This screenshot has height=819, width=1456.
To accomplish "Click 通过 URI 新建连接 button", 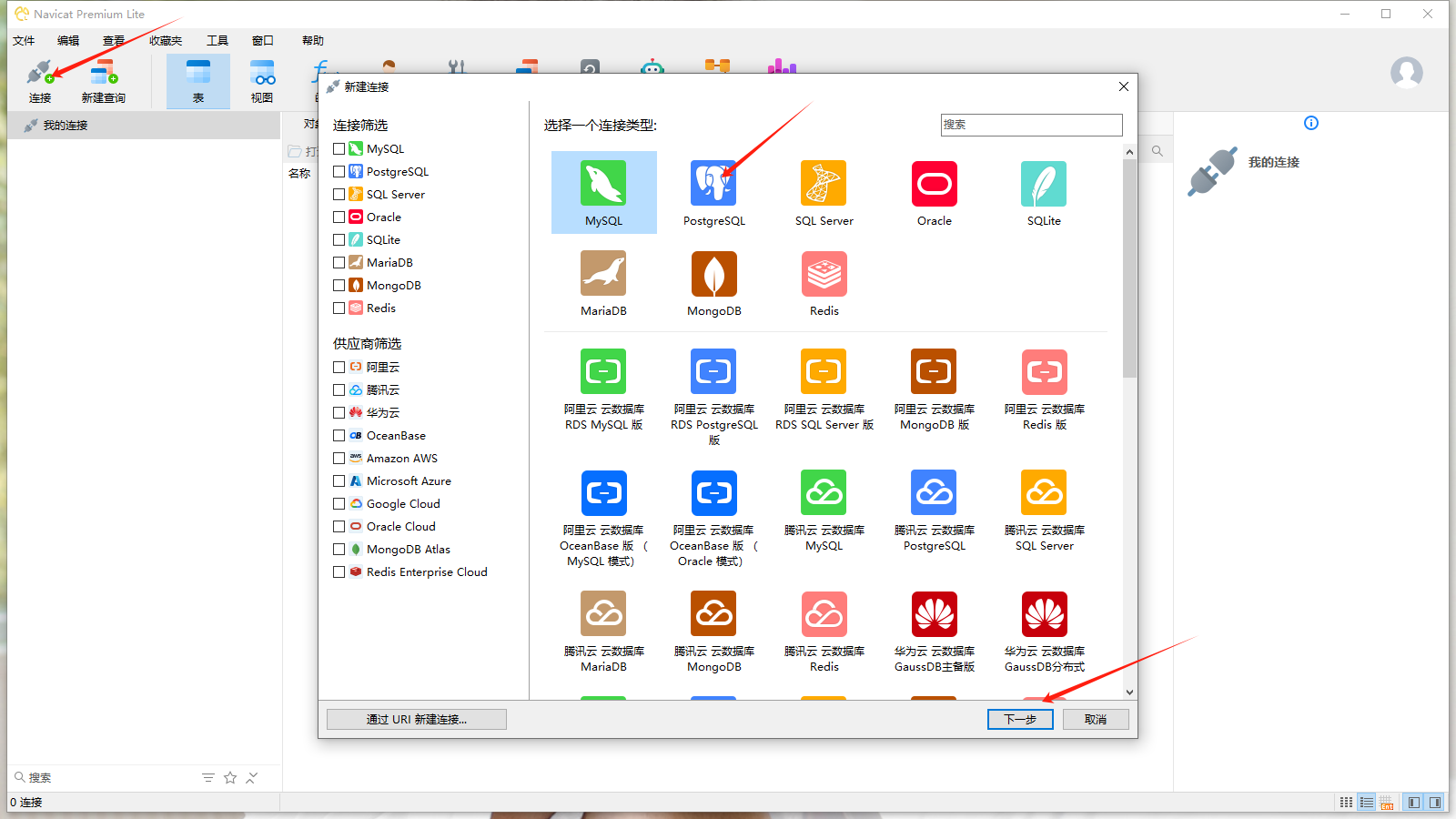I will [417, 719].
